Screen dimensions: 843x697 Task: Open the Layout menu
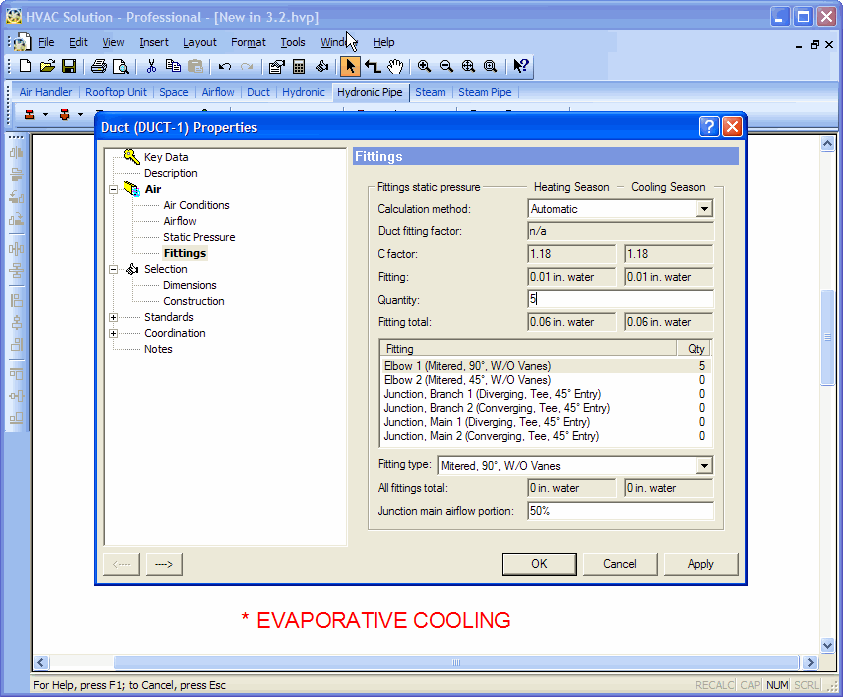pyautogui.click(x=199, y=42)
